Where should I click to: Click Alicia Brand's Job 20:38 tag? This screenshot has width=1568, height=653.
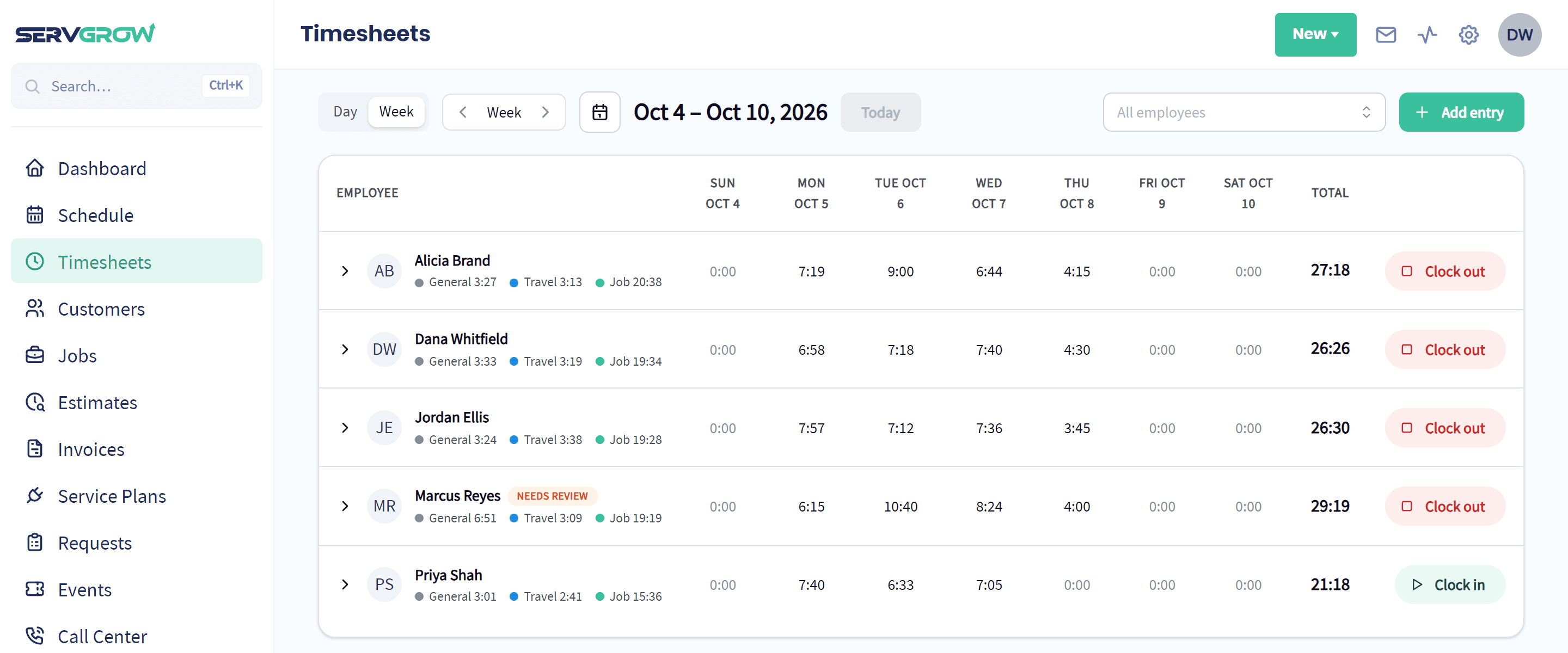click(628, 282)
